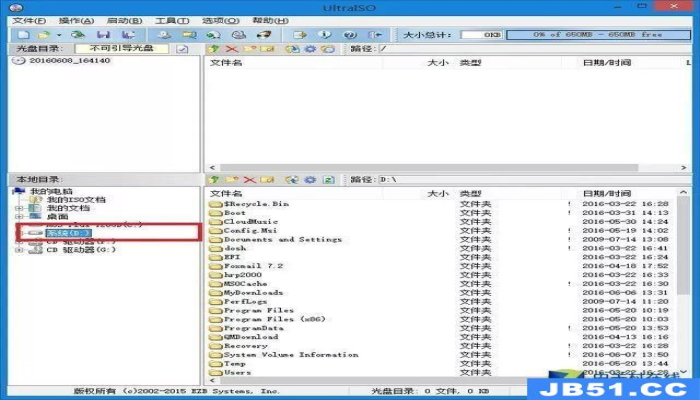Click the Mount to virtual drive icon
Image resolution: width=700 pixels, height=400 pixels.
tap(239, 34)
